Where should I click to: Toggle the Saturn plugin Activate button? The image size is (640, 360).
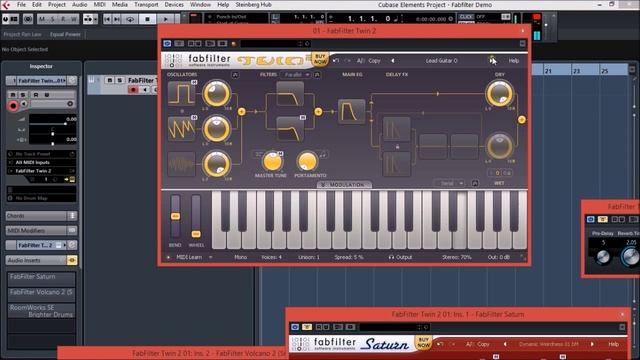(295, 327)
